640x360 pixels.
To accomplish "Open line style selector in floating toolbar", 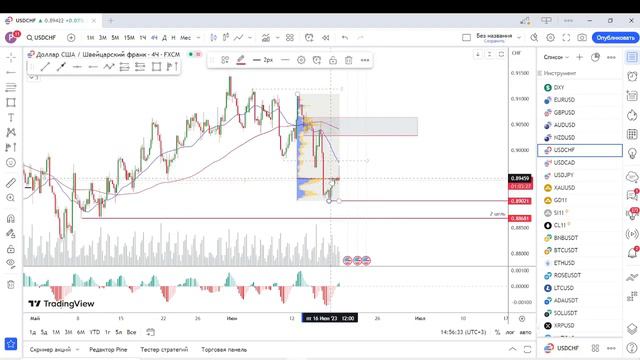I will click(x=285, y=60).
